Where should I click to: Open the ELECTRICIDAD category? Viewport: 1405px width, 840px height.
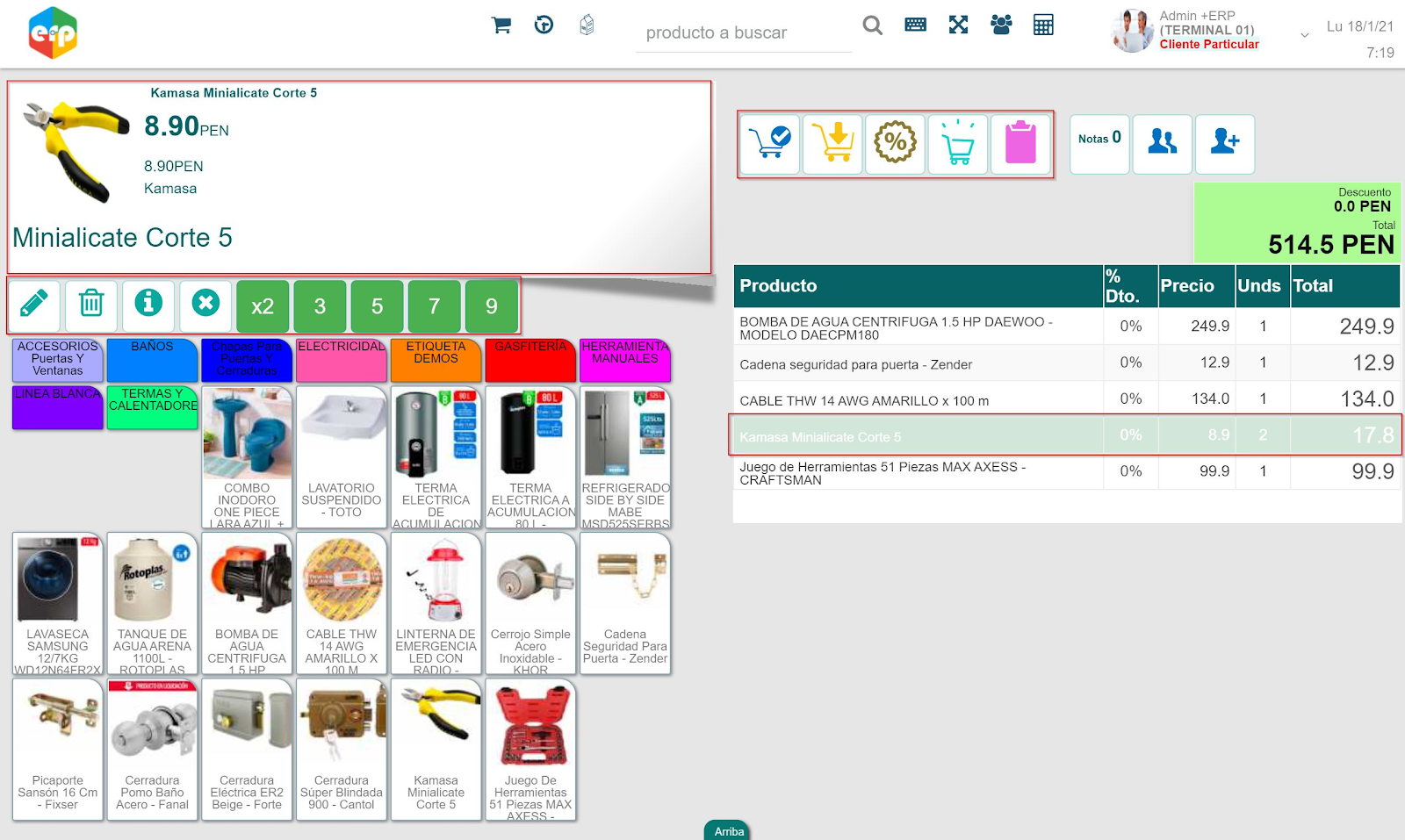point(342,360)
